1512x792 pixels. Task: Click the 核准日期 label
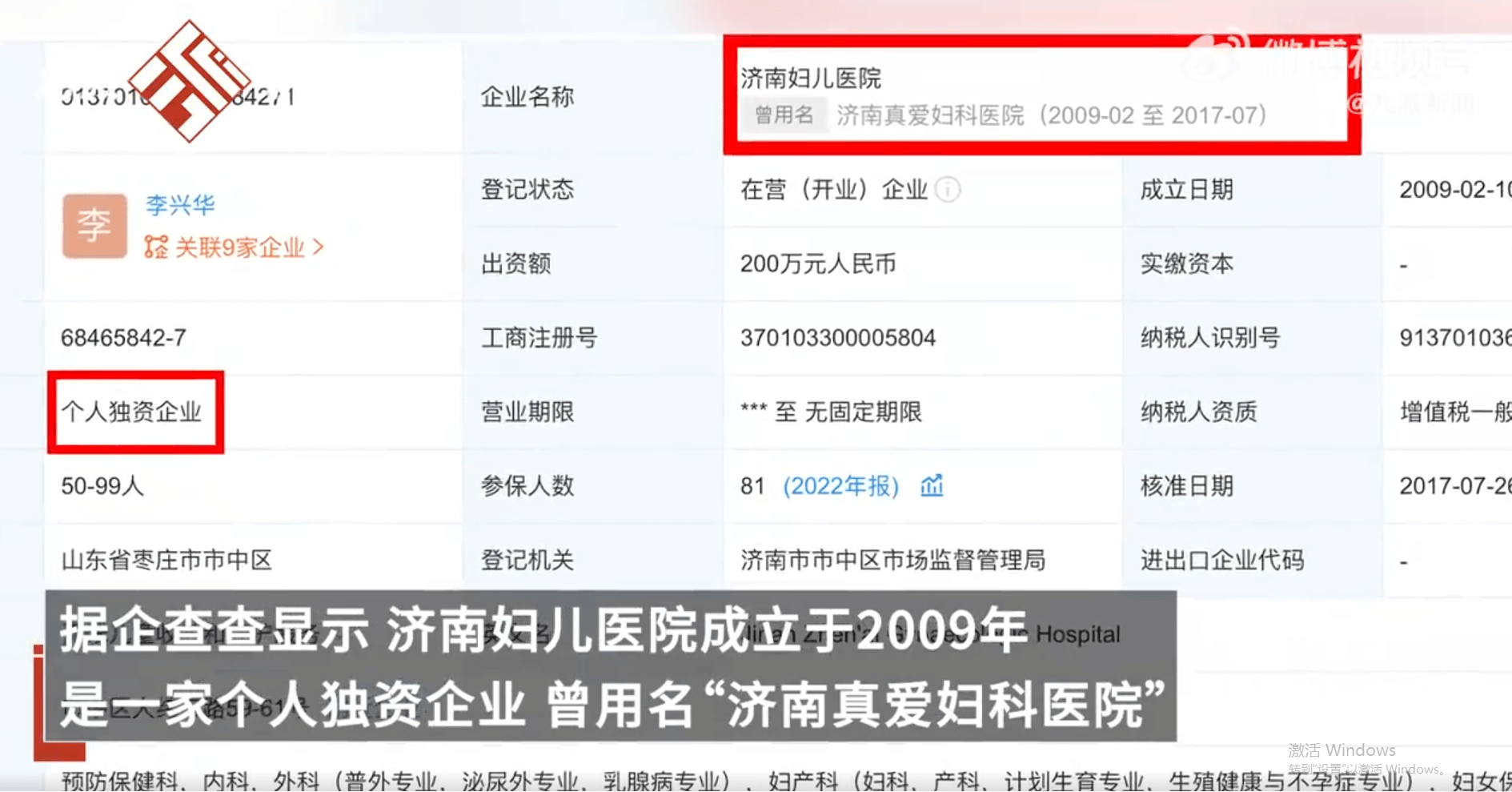coord(1186,485)
